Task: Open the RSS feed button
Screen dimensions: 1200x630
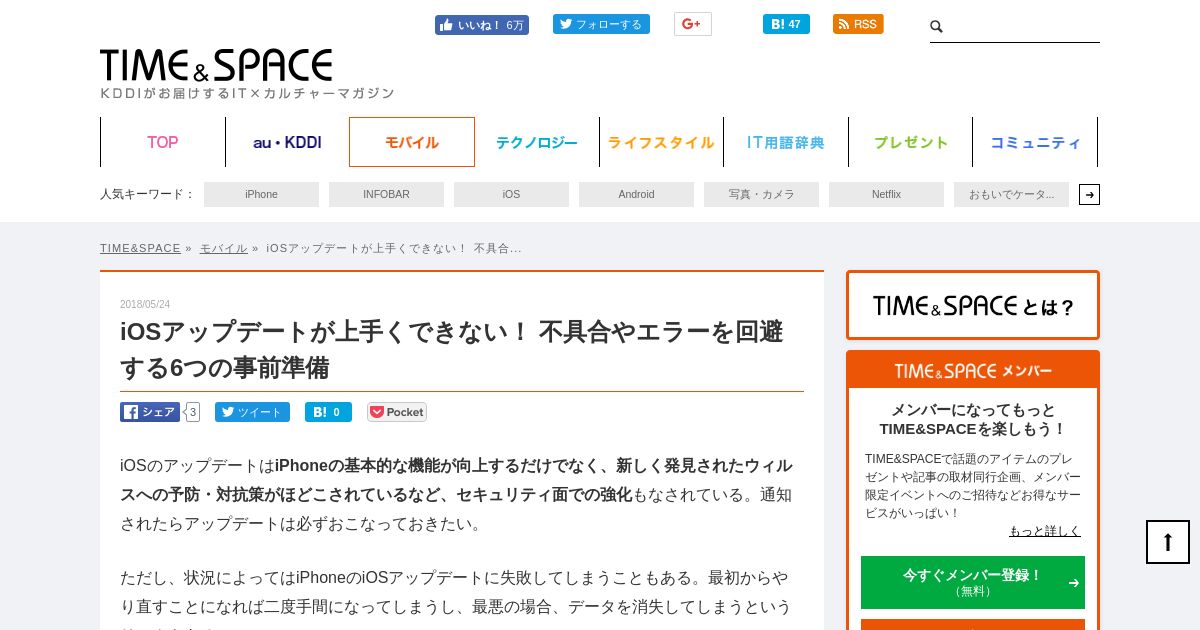Action: click(858, 24)
